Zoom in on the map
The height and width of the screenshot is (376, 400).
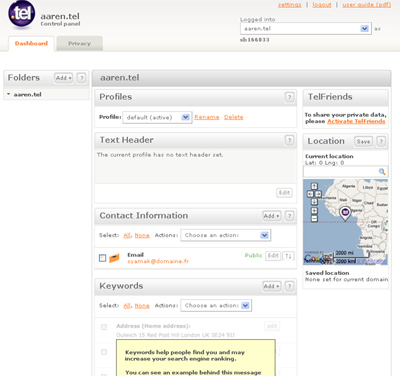point(314,211)
